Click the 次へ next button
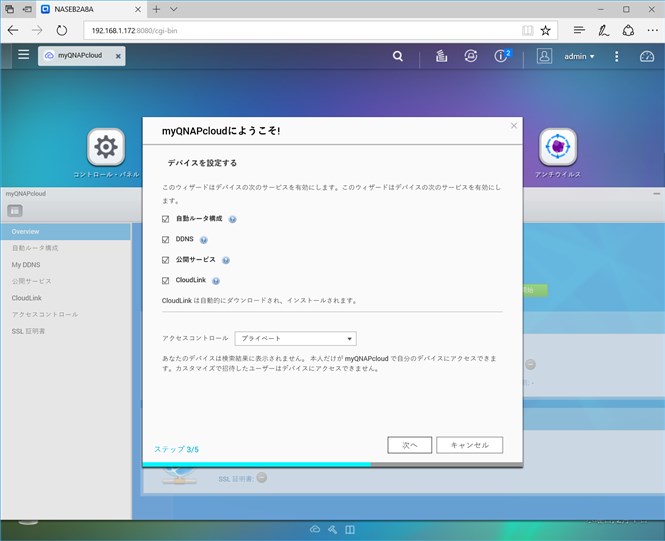Image resolution: width=665 pixels, height=541 pixels. tap(410, 445)
